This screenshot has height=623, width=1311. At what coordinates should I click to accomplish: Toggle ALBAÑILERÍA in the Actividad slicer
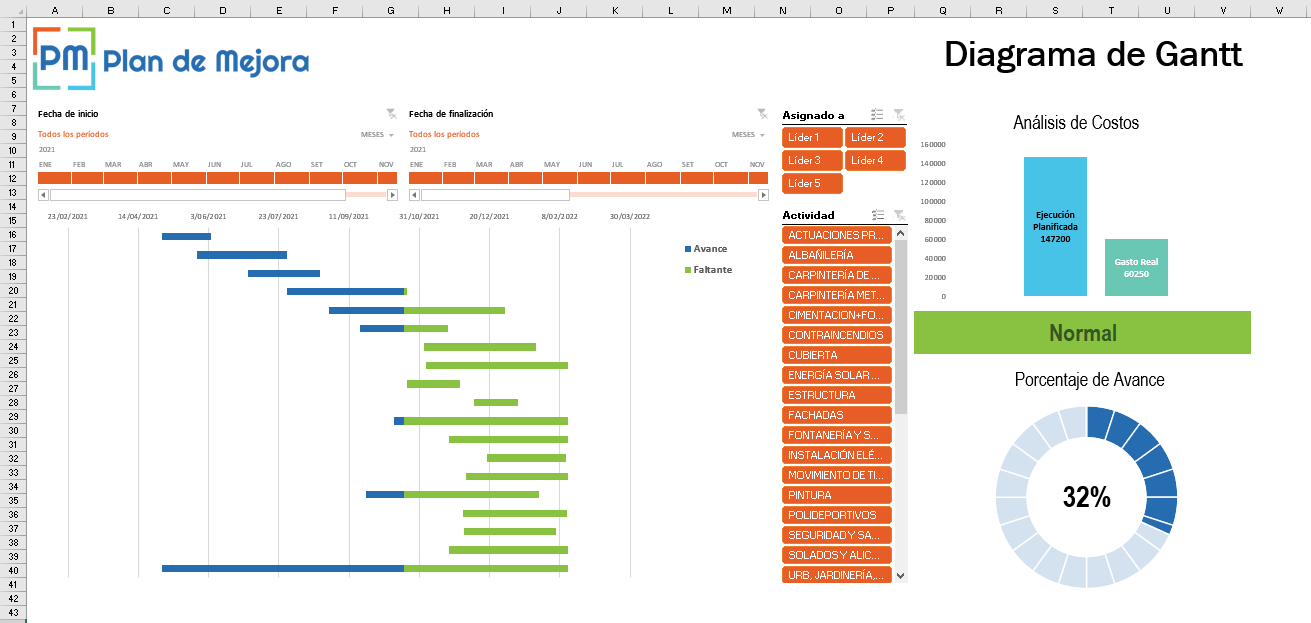click(x=837, y=255)
